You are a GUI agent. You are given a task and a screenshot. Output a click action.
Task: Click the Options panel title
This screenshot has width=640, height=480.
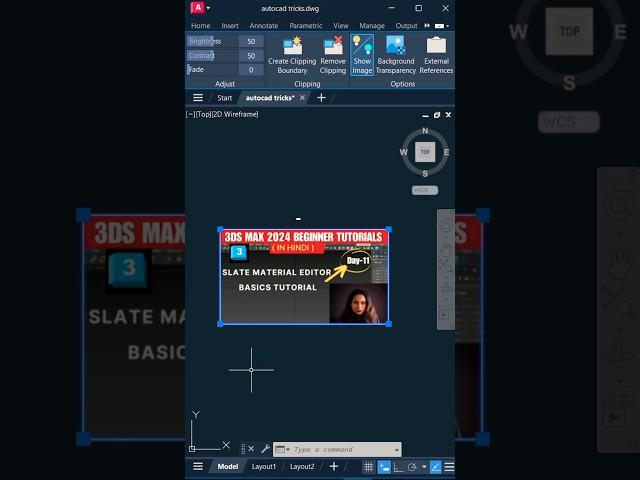[402, 84]
